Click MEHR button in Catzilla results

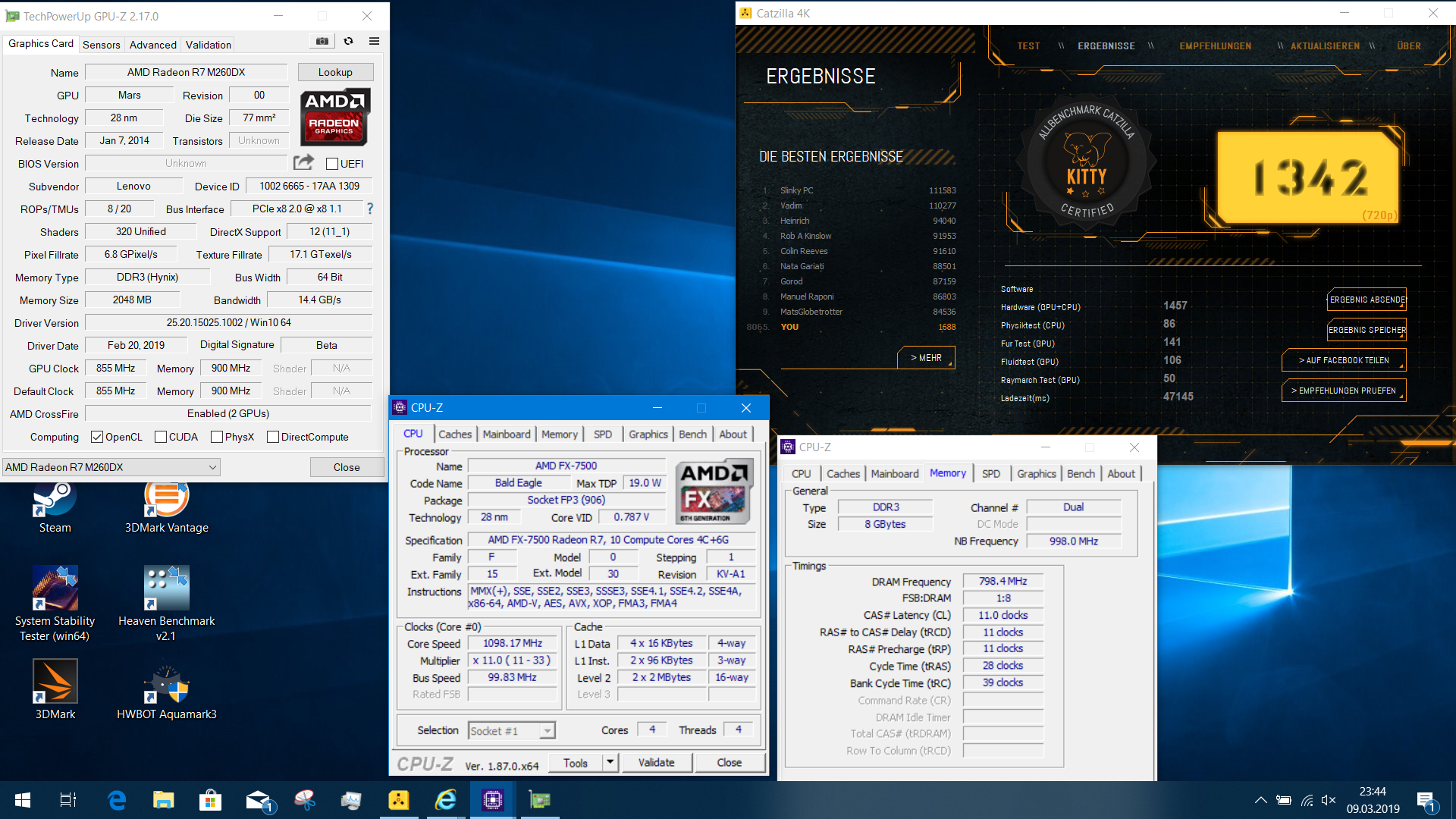pyautogui.click(x=926, y=358)
